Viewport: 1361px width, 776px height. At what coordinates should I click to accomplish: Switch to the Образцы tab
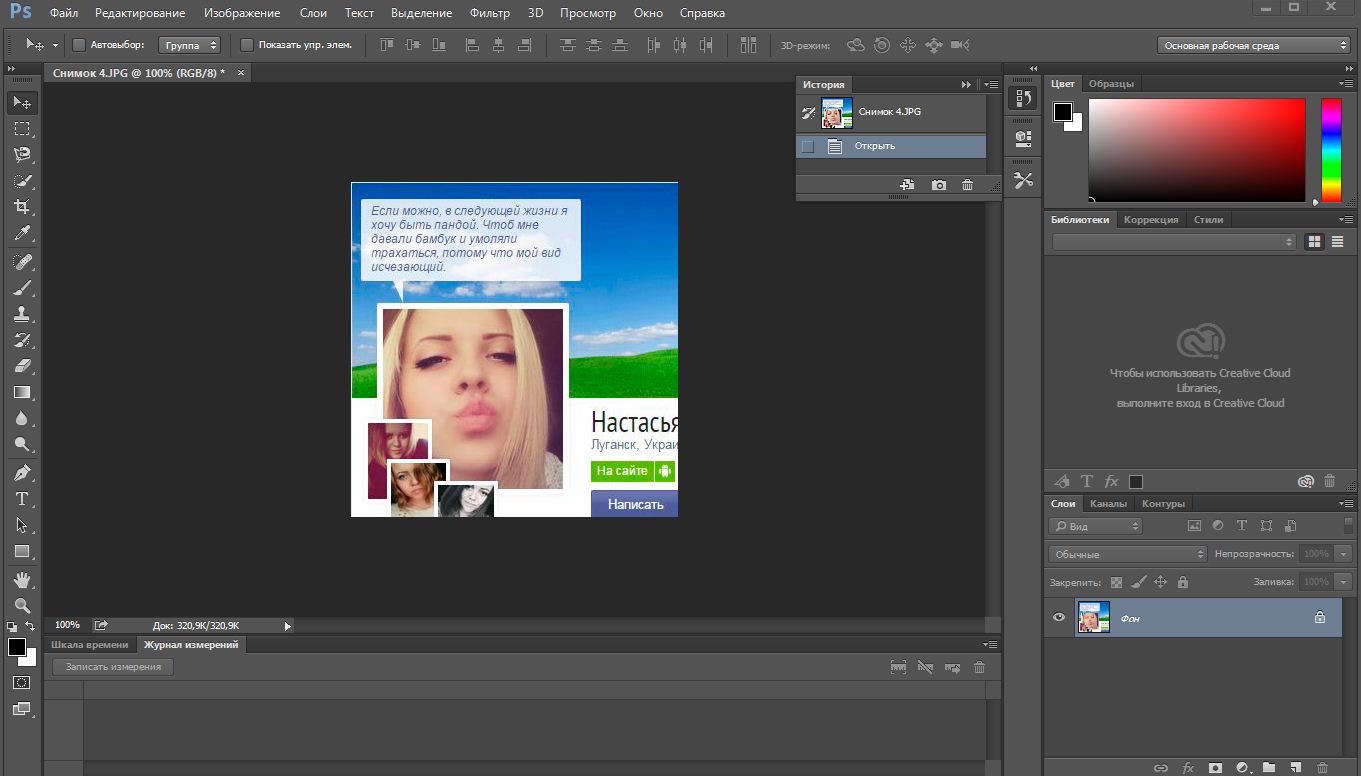pos(1112,84)
